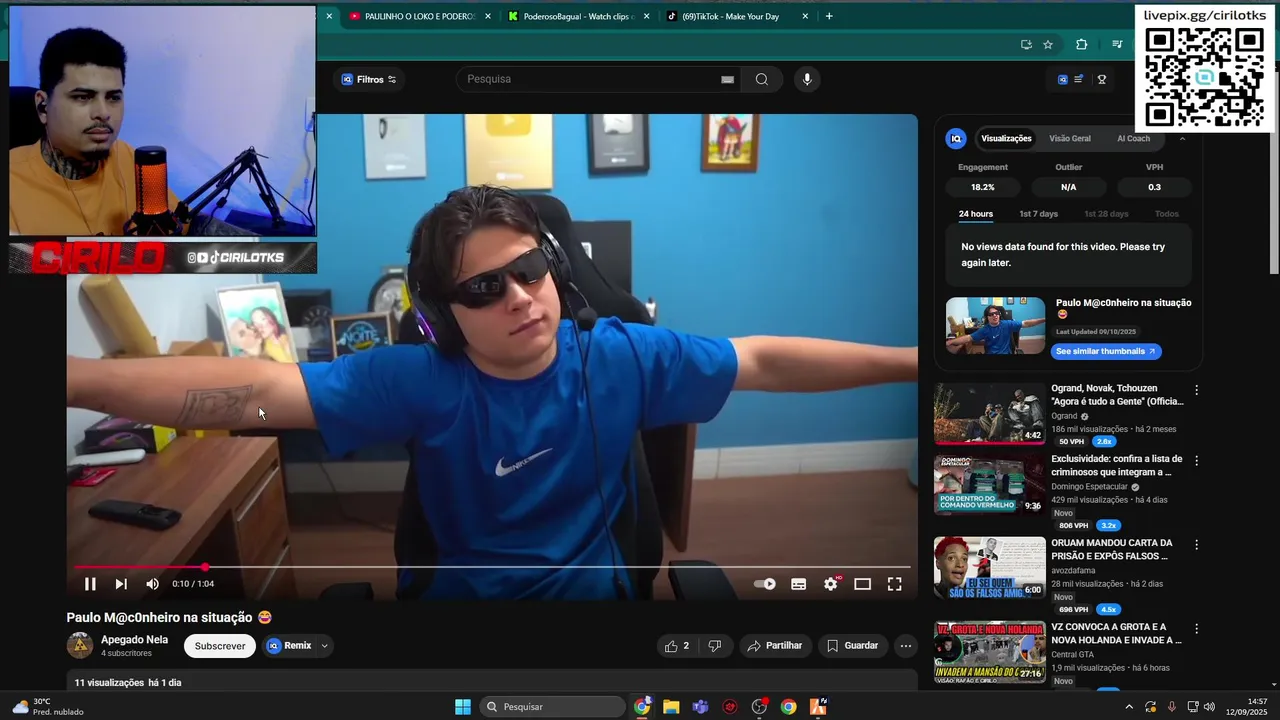This screenshot has width=1280, height=720.
Task: Select the 1st 7 days range
Action: pos(1038,214)
